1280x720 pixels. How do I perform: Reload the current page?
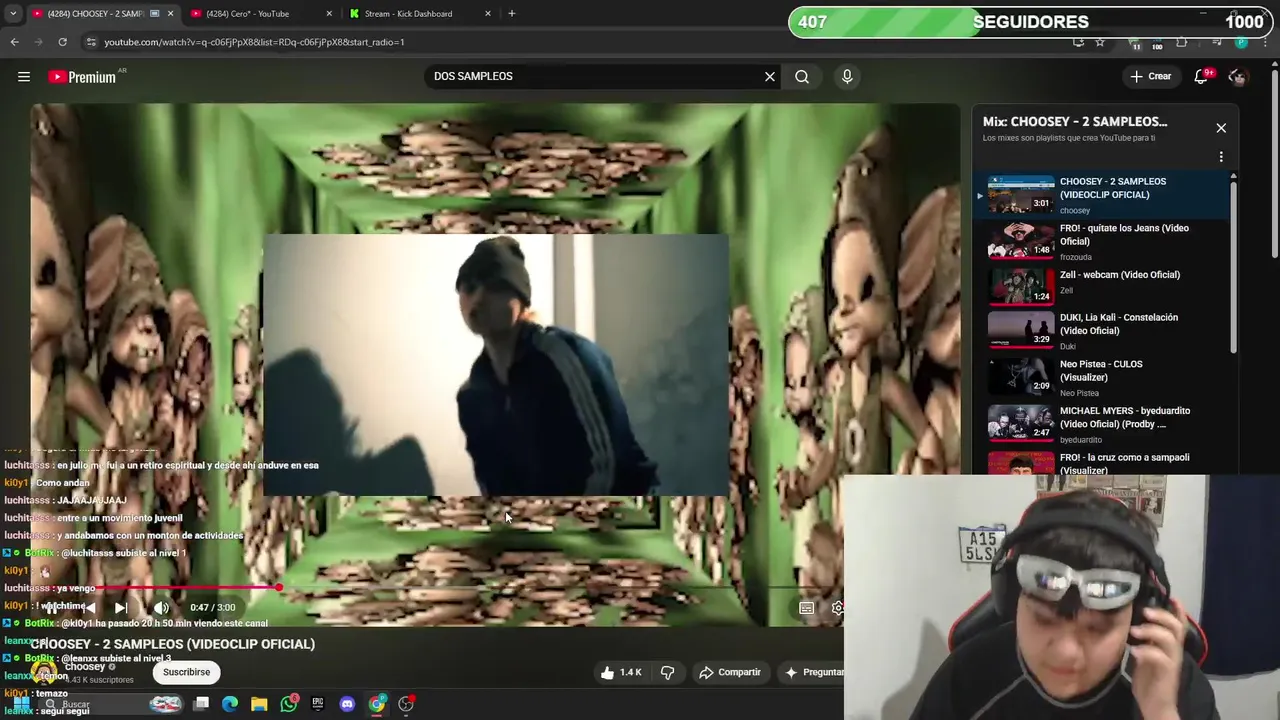[62, 42]
